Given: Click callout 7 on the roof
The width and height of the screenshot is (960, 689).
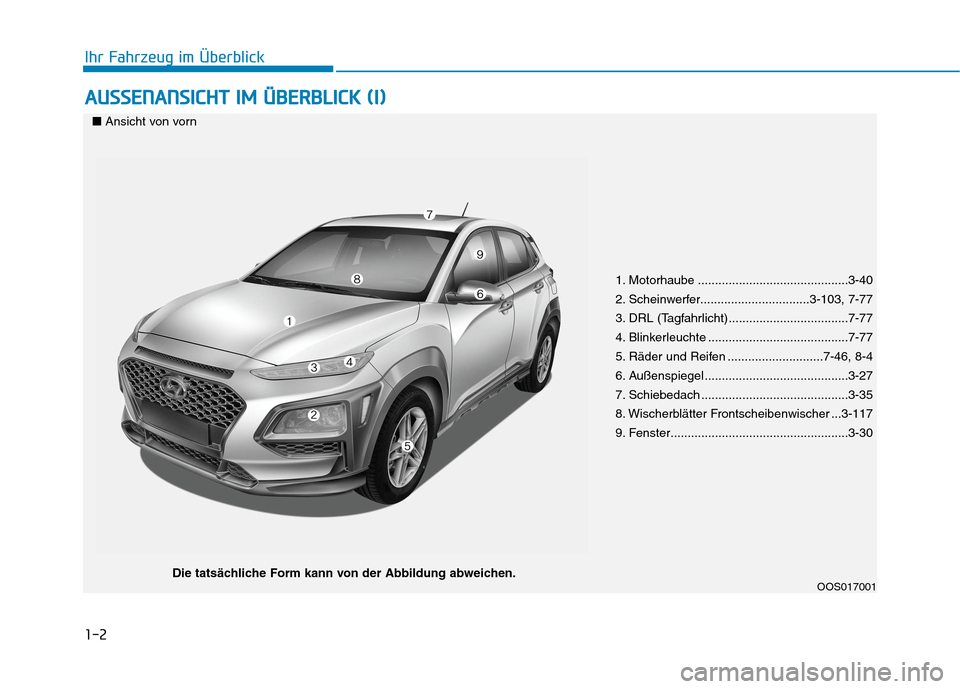Looking at the screenshot, I should pyautogui.click(x=428, y=215).
